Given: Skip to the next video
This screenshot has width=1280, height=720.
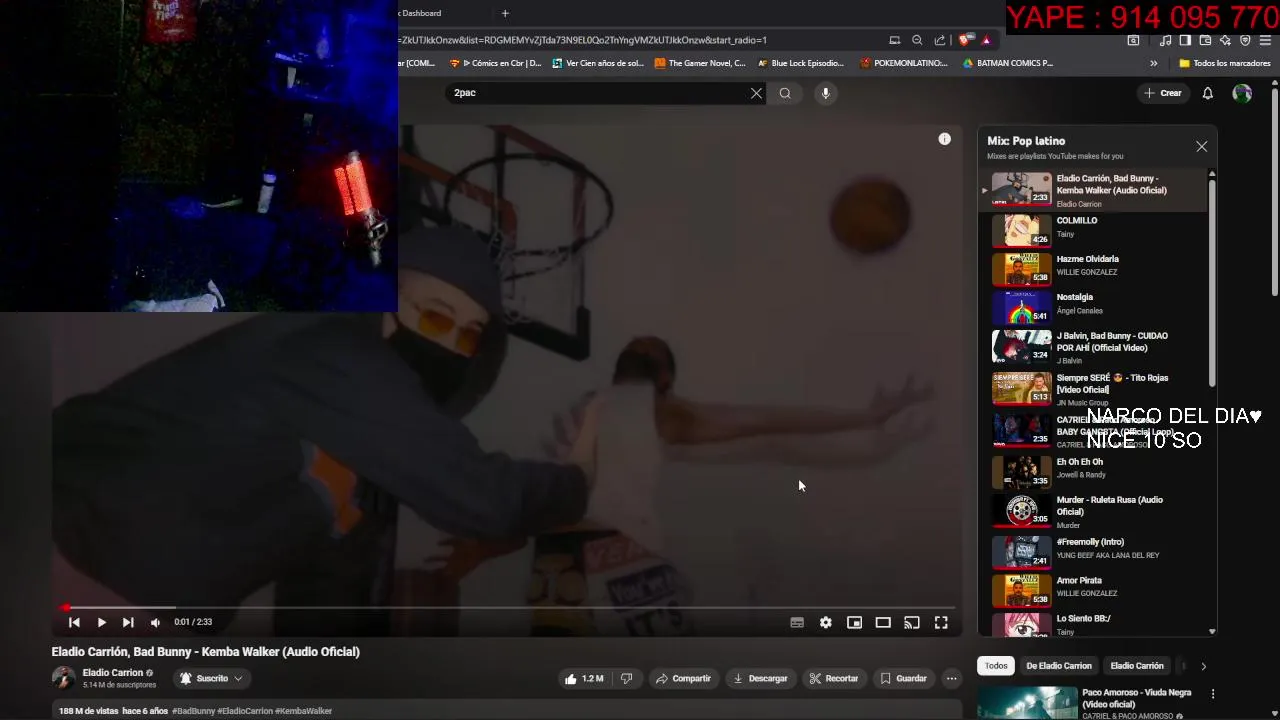Looking at the screenshot, I should (x=128, y=622).
